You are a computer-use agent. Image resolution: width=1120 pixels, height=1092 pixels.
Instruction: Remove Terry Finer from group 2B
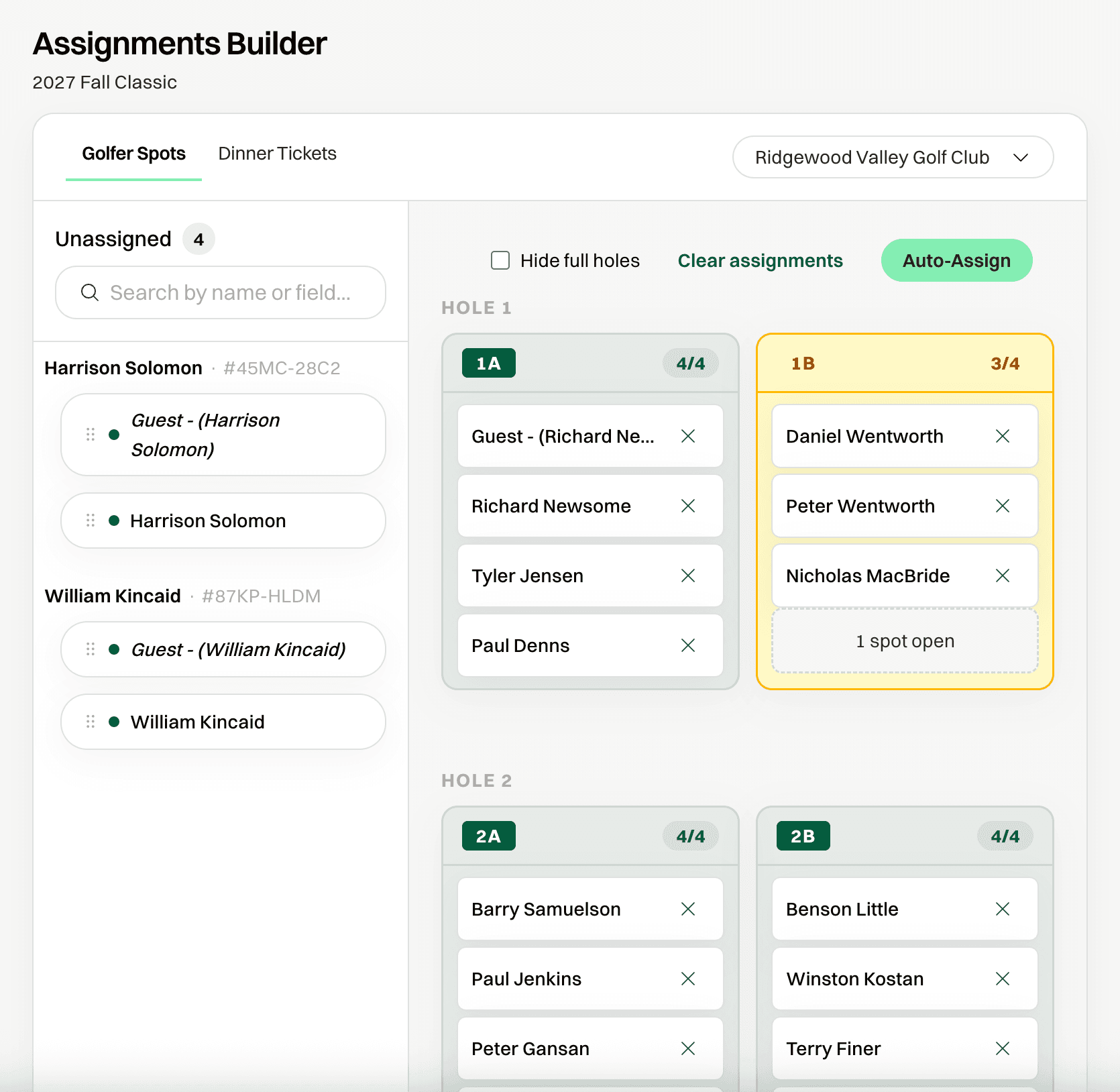tap(1003, 1049)
